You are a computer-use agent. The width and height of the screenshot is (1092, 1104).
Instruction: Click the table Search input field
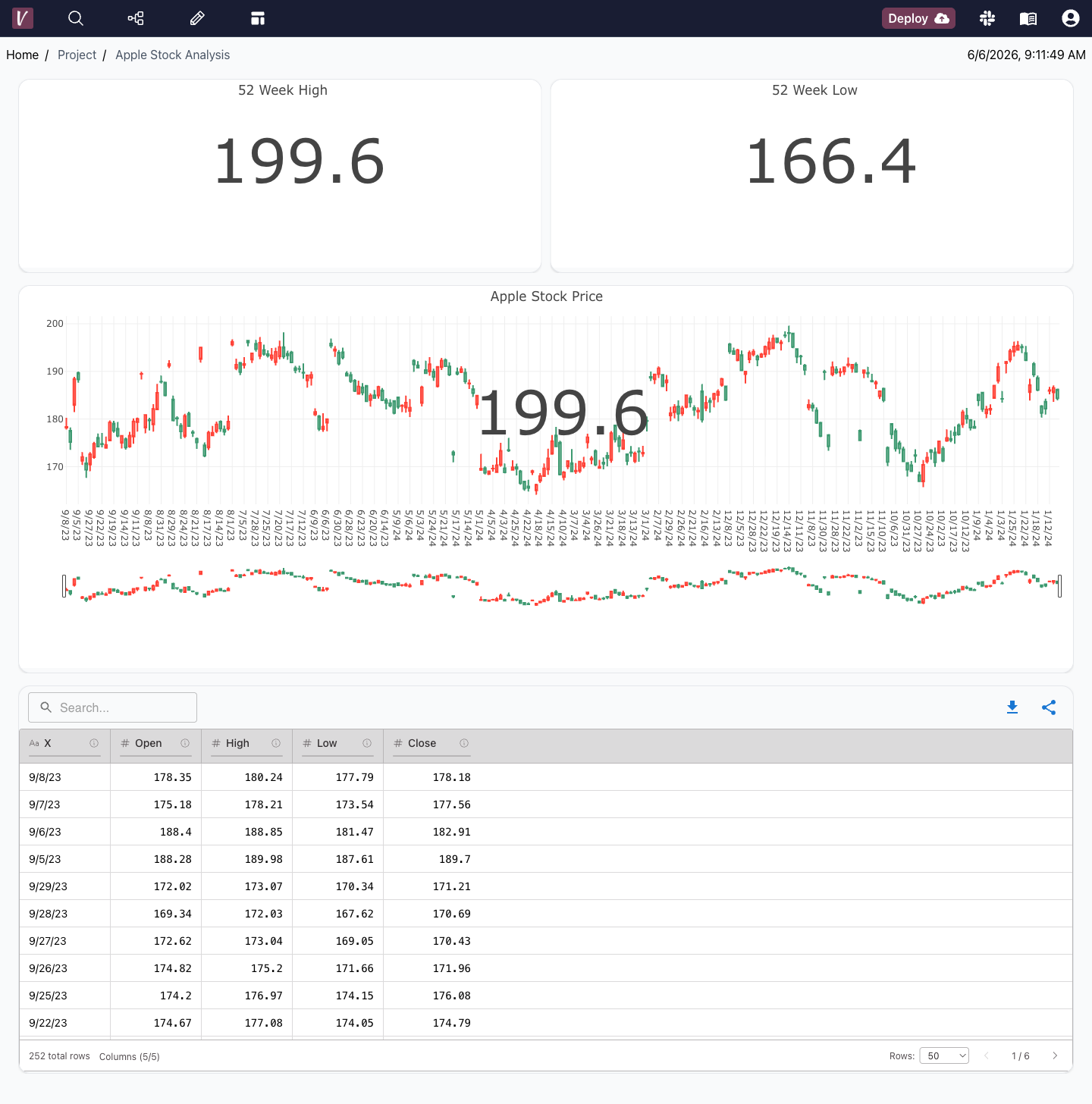point(112,707)
